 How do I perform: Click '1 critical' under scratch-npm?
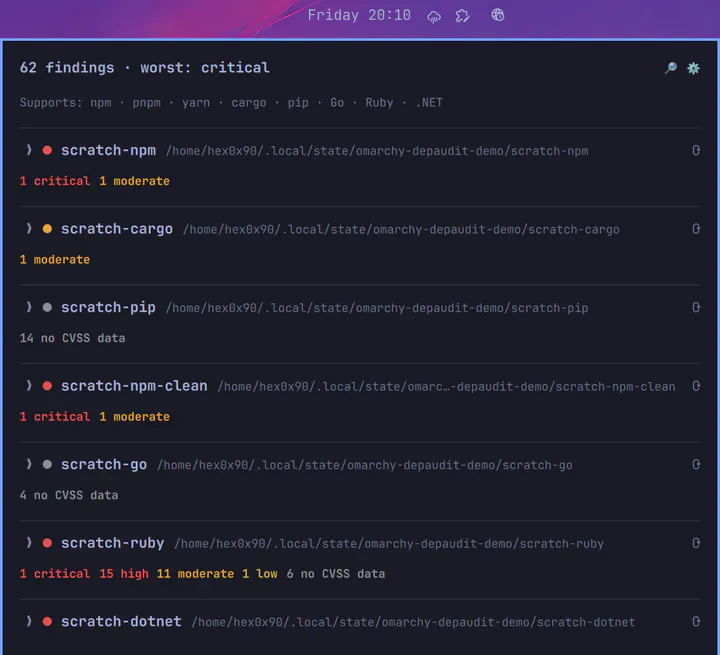pyautogui.click(x=55, y=181)
